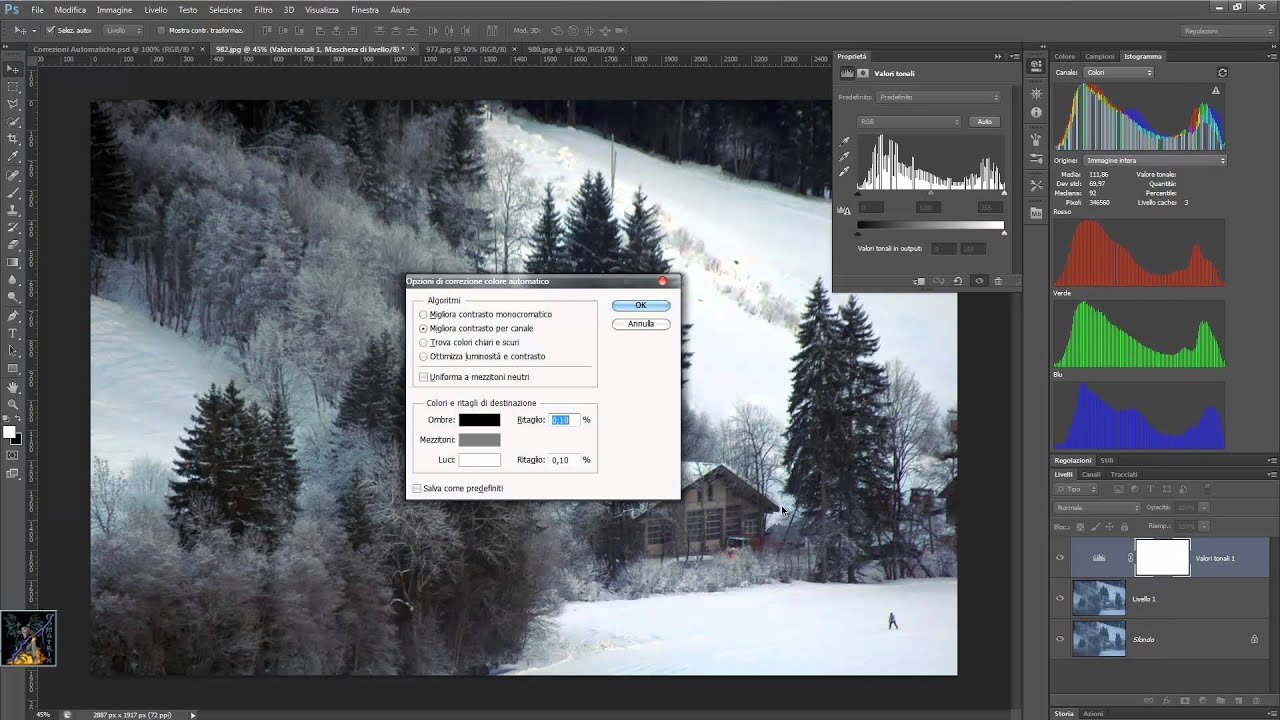Viewport: 1280px width, 720px height.
Task: Confirm the dialog with OK
Action: (641, 305)
